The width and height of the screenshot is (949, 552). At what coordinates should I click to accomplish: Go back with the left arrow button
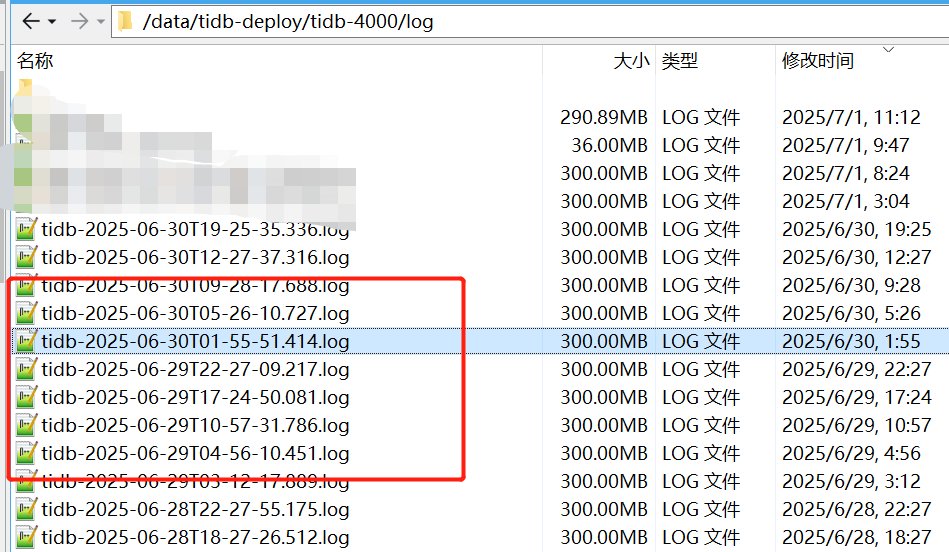pyautogui.click(x=31, y=22)
